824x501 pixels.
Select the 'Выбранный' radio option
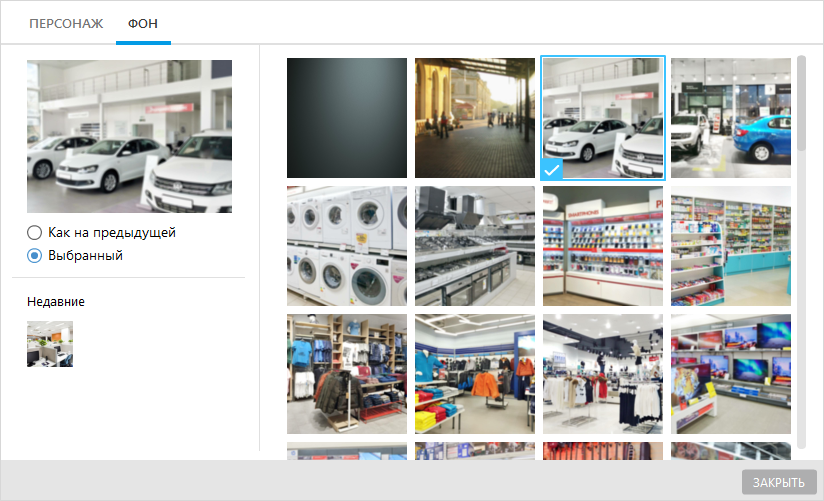point(75,255)
